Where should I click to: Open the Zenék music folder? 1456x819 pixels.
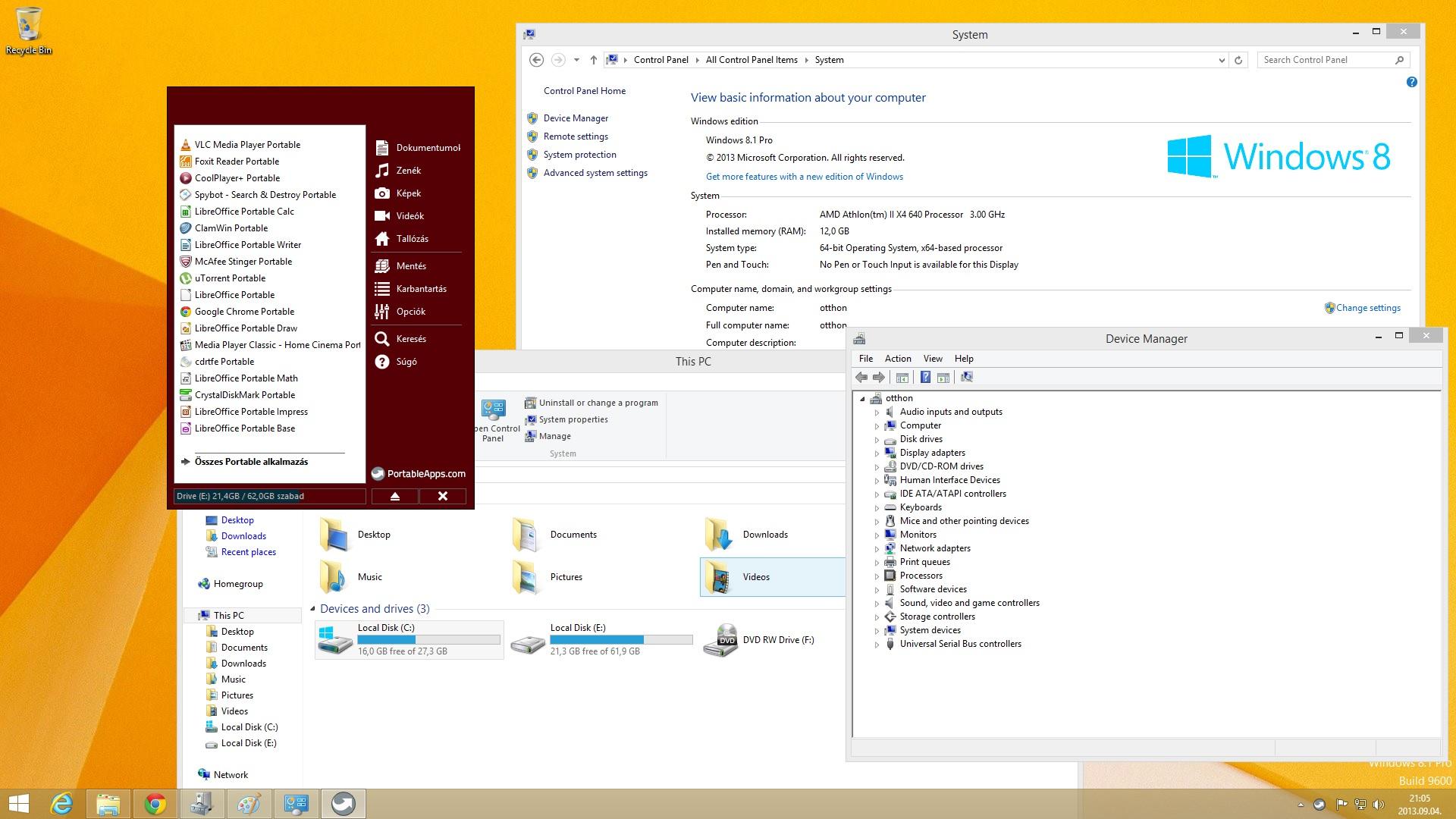coord(398,171)
